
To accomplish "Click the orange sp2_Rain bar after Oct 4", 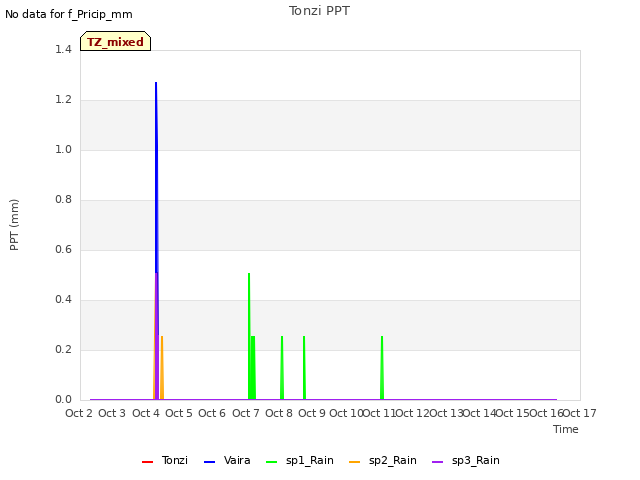I will [x=162, y=367].
